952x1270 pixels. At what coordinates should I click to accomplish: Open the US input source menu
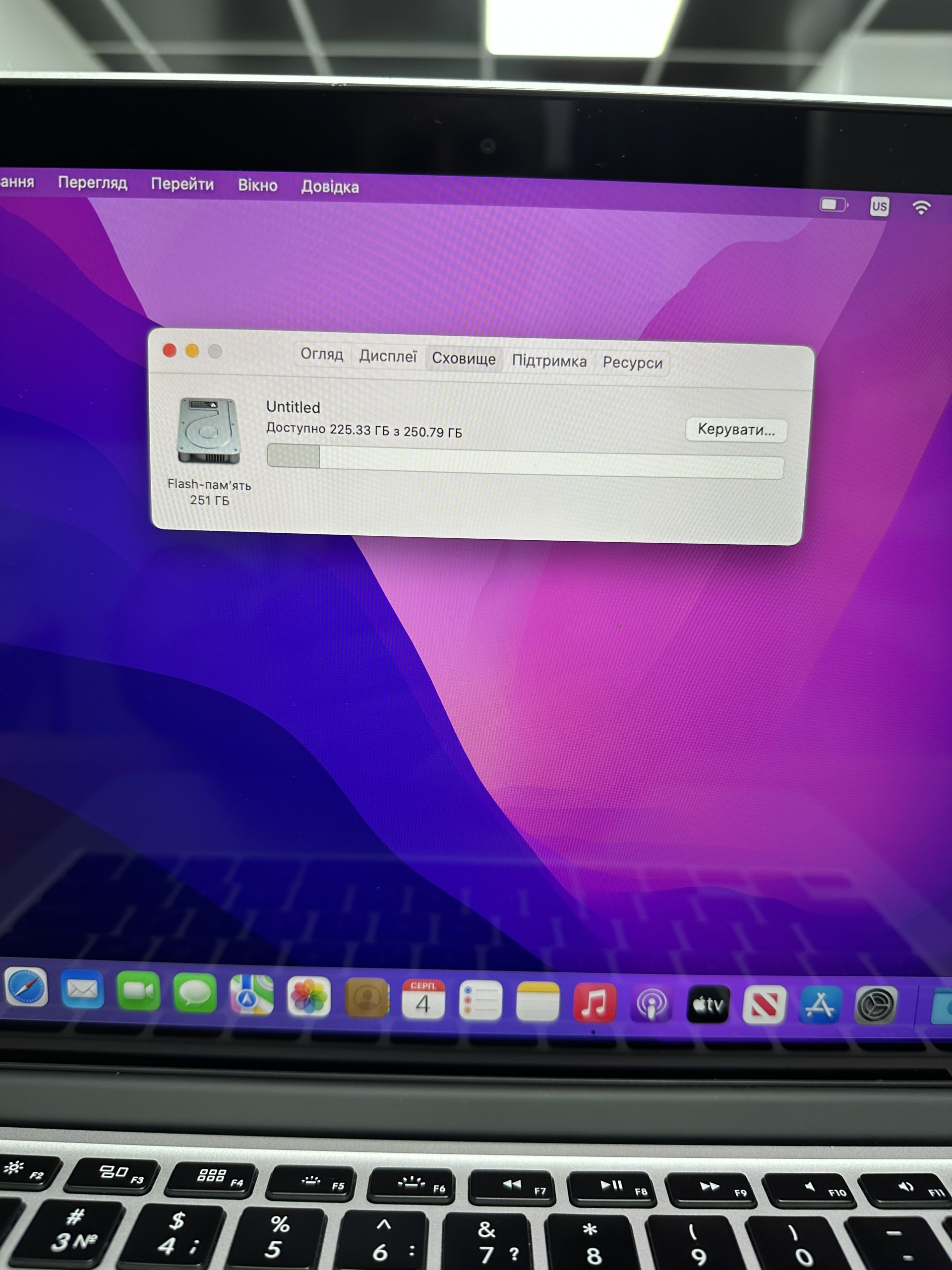click(879, 206)
